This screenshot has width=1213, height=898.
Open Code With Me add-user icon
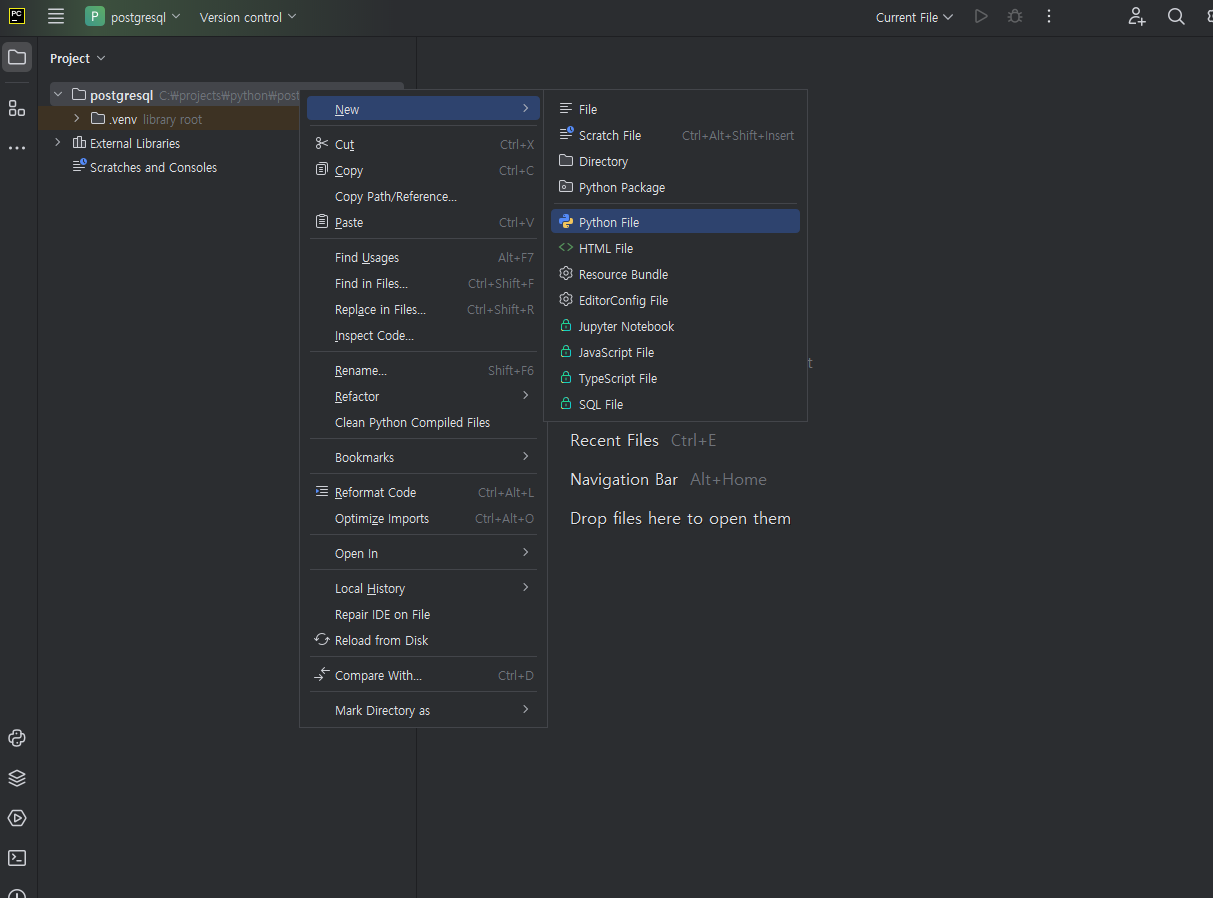point(1137,17)
